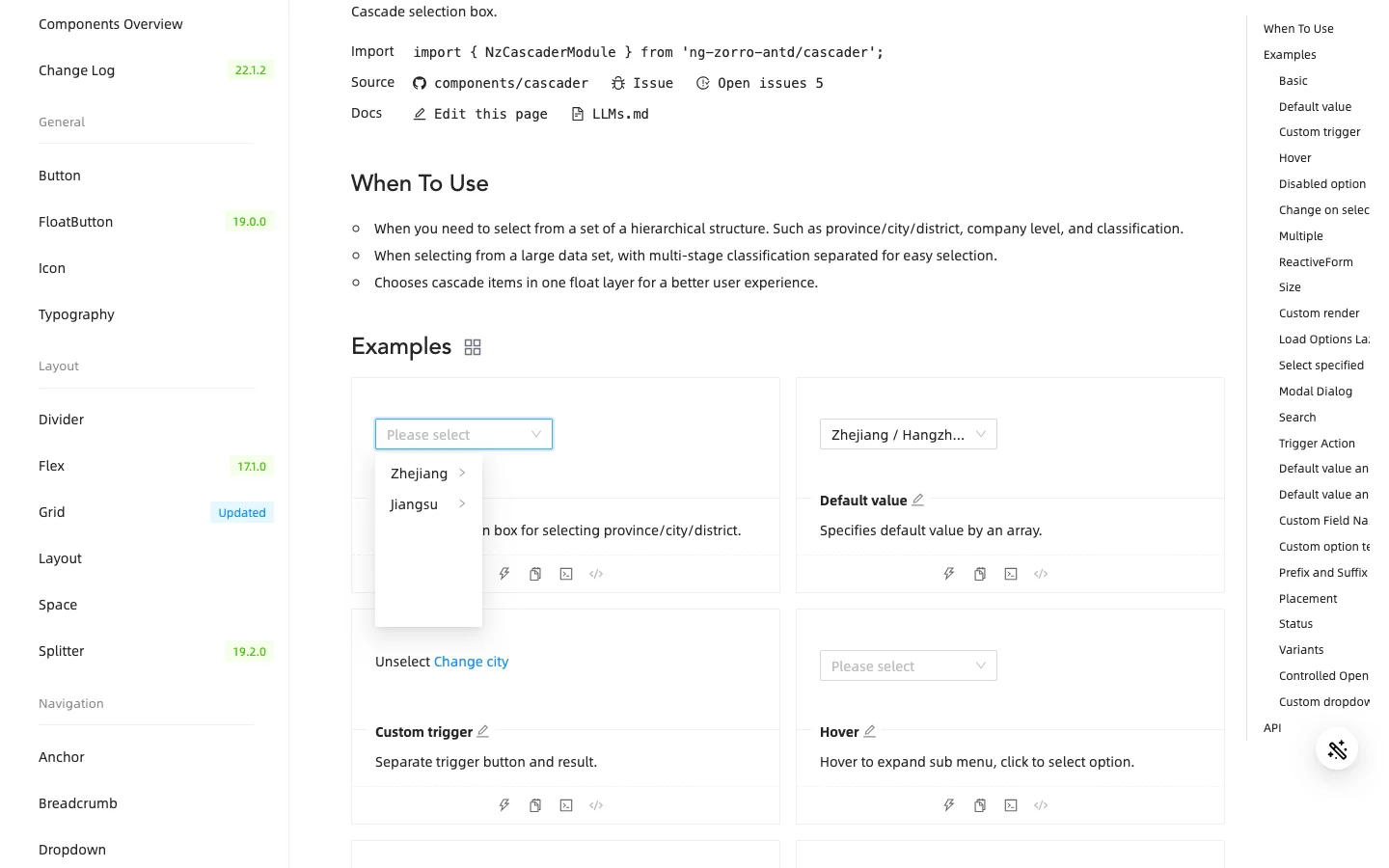Collapse the open Please select cascader
1389x868 pixels.
464,434
